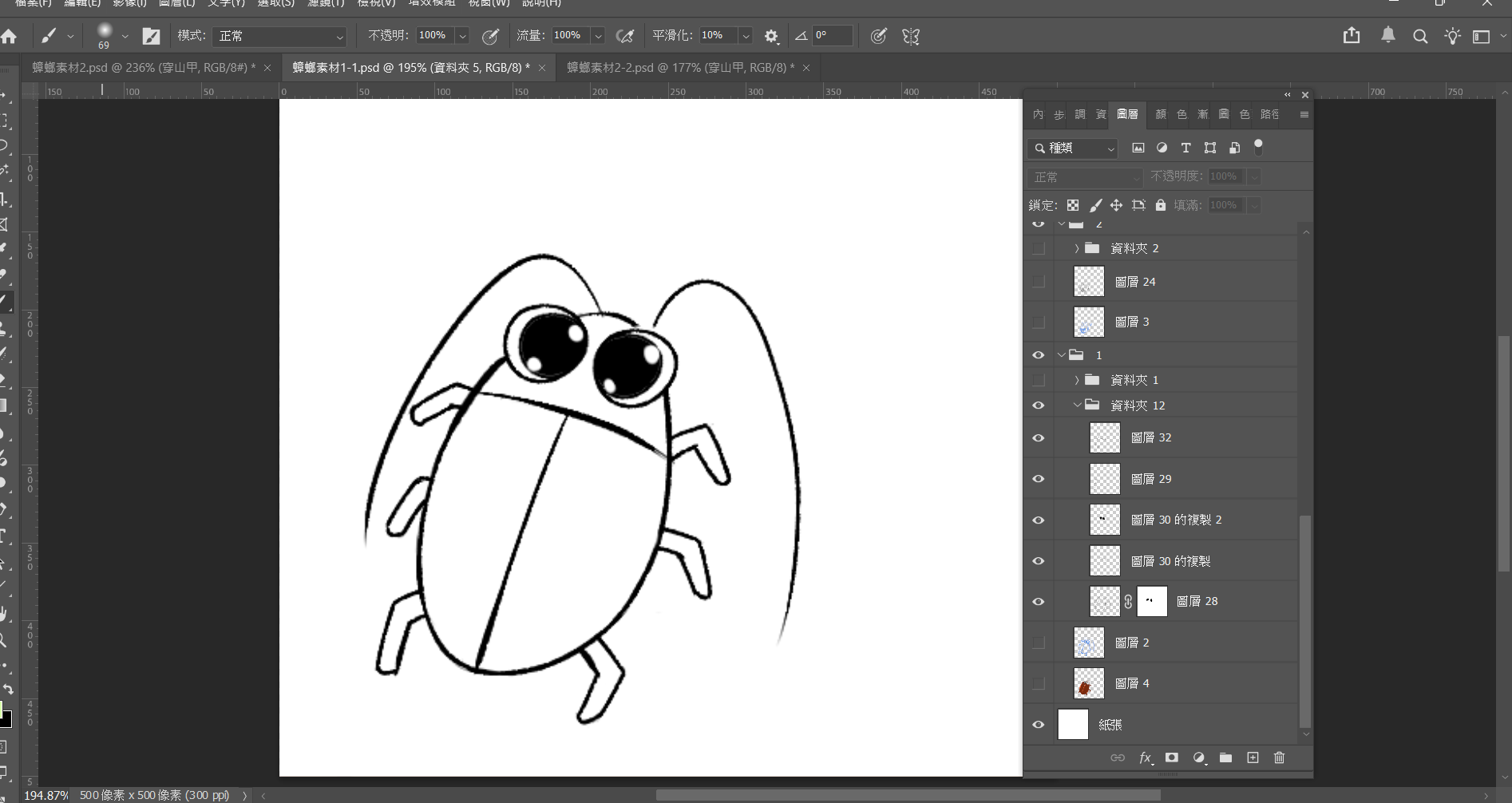Select the 圖層 30 的複製 2 layer
The image size is (1512, 803).
click(x=1176, y=520)
